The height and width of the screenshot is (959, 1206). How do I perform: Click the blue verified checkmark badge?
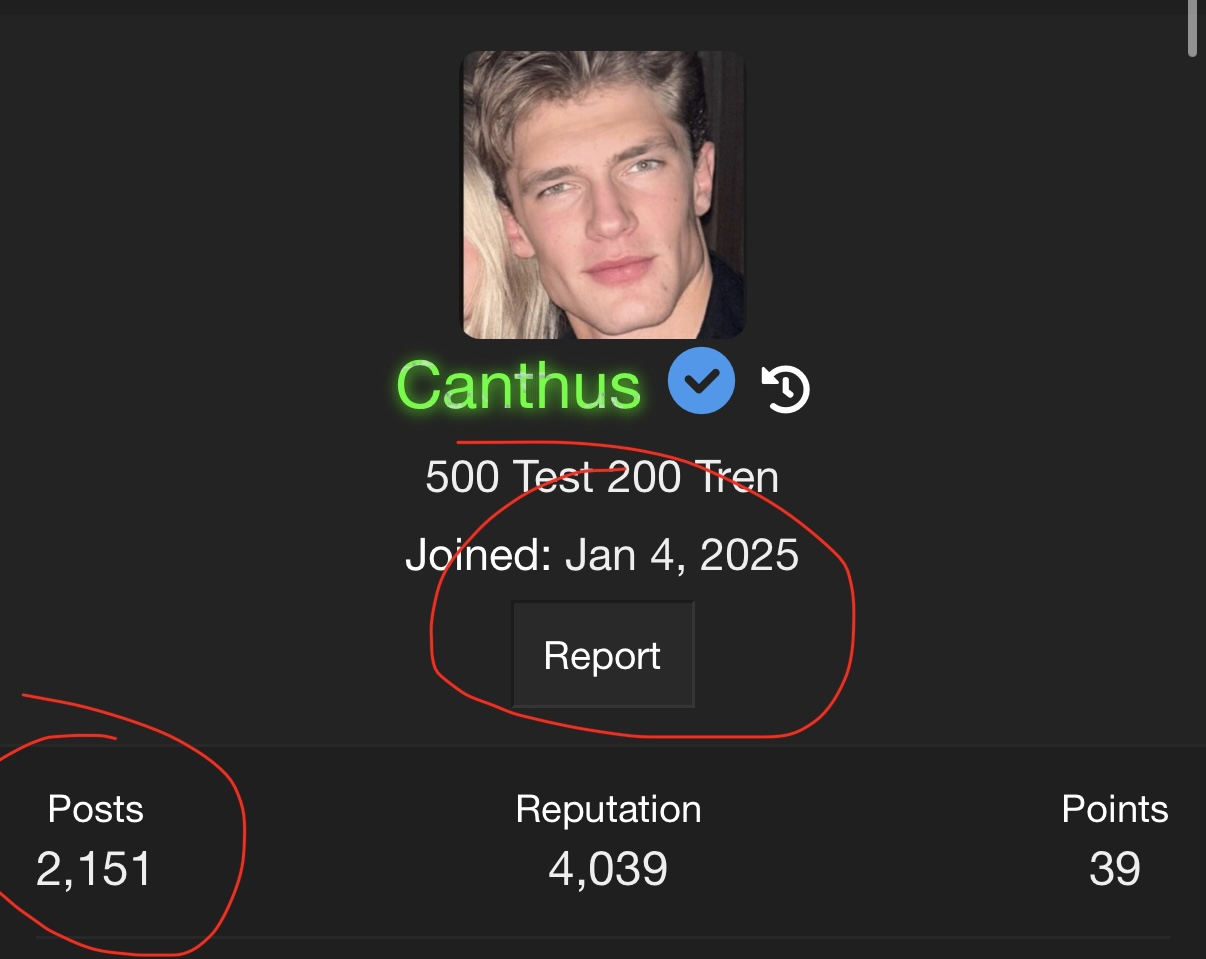[x=702, y=381]
